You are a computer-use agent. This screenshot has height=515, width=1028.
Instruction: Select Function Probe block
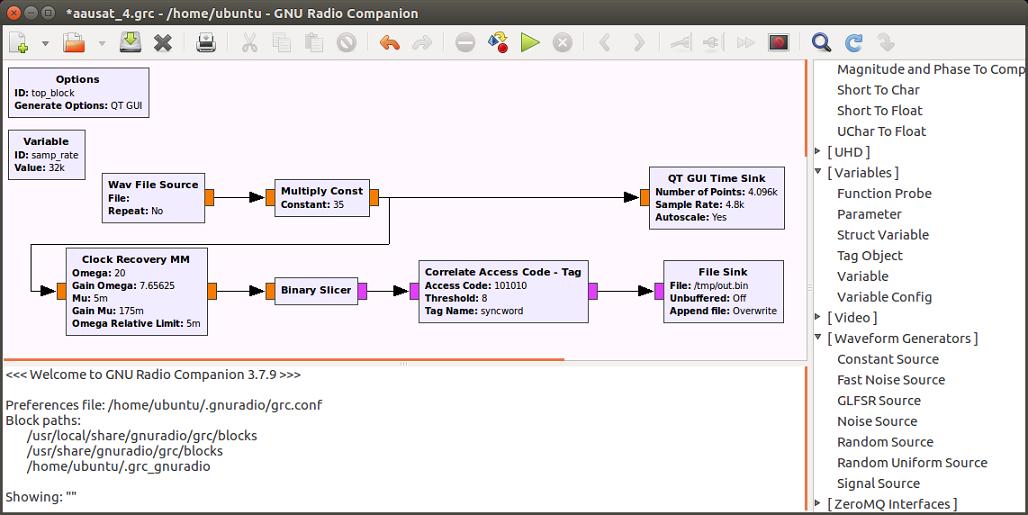coord(884,193)
